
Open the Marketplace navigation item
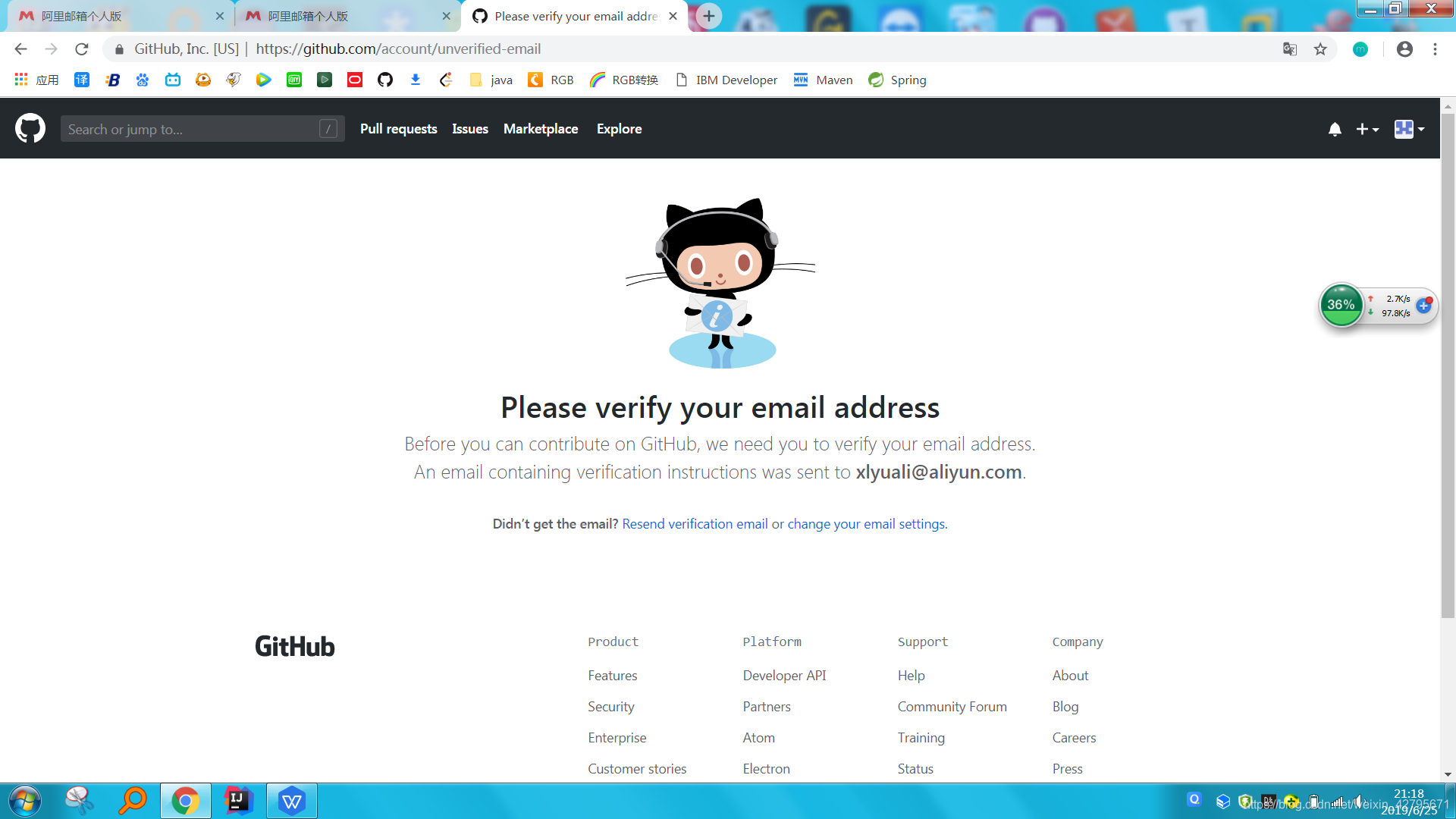tap(541, 129)
